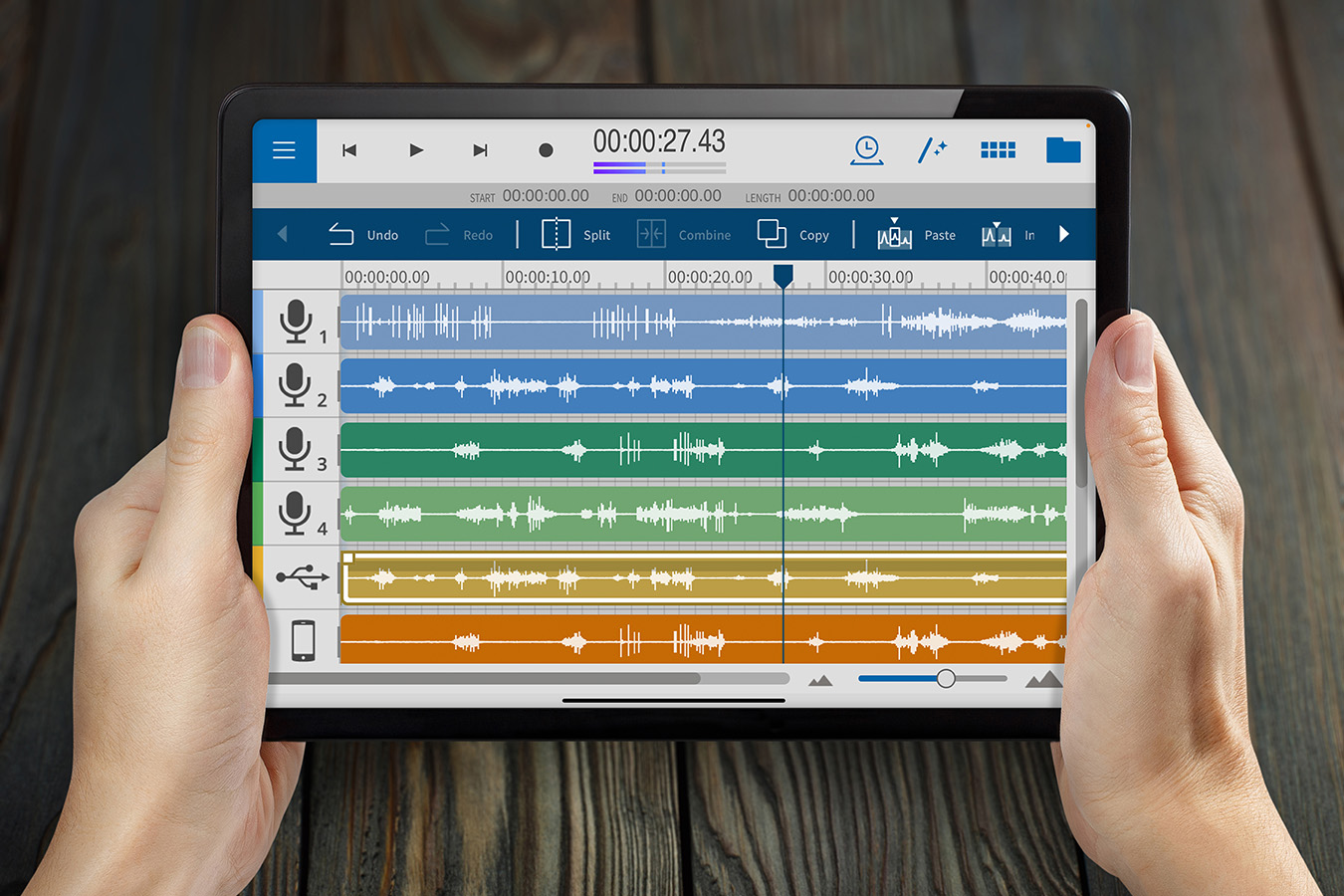Click the purple progress bar under the counter
1344x896 pixels.
point(659,167)
